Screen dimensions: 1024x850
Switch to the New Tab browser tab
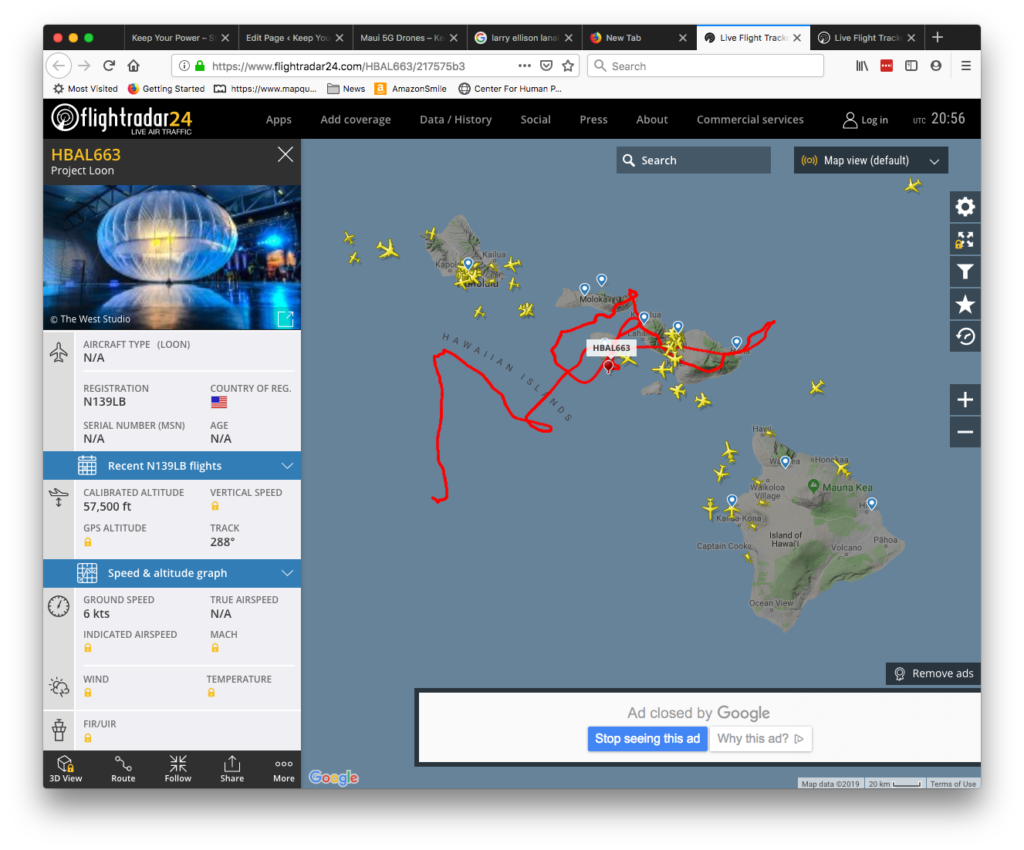point(625,36)
